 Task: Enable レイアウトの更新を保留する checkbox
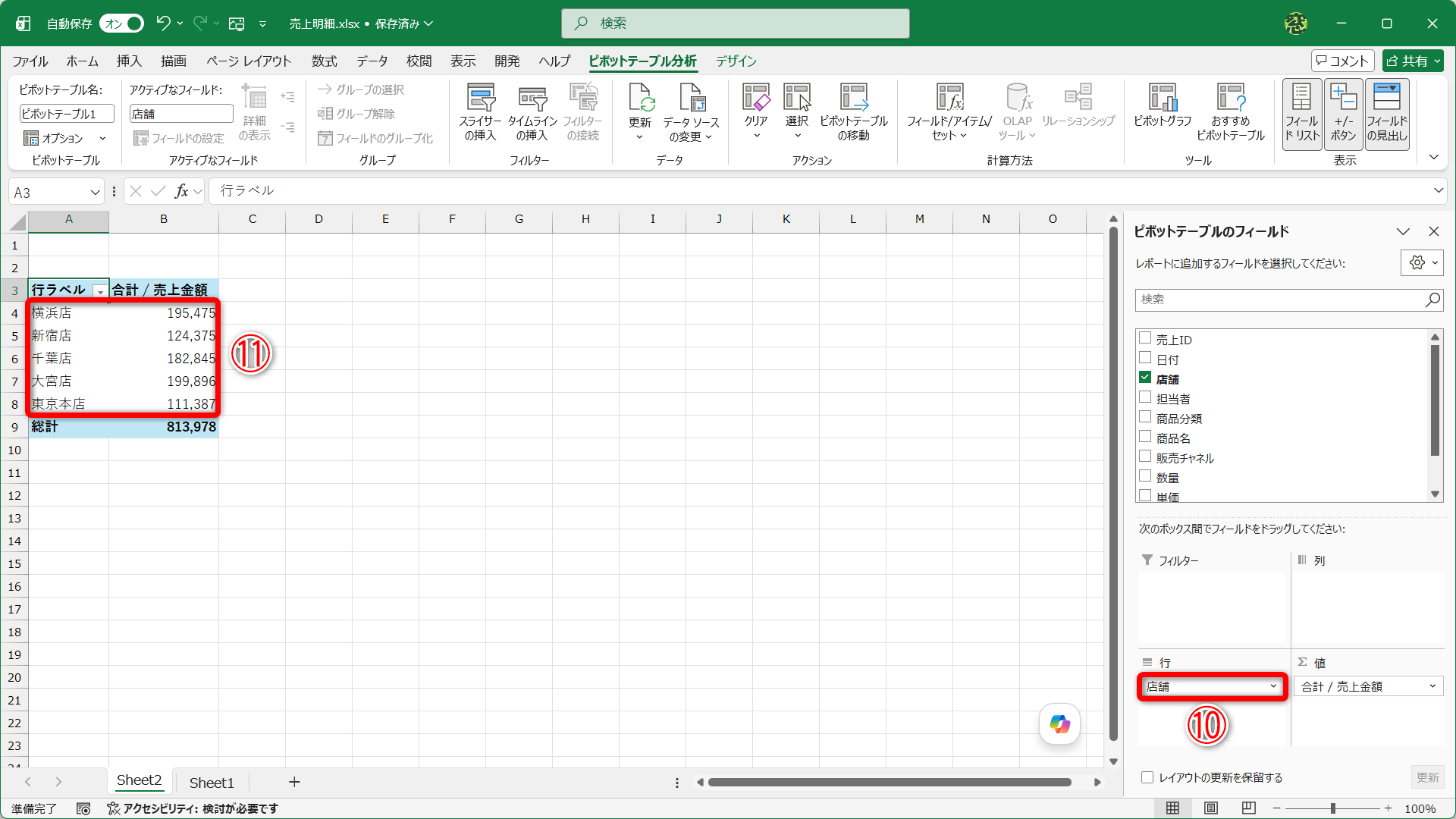coord(1147,777)
